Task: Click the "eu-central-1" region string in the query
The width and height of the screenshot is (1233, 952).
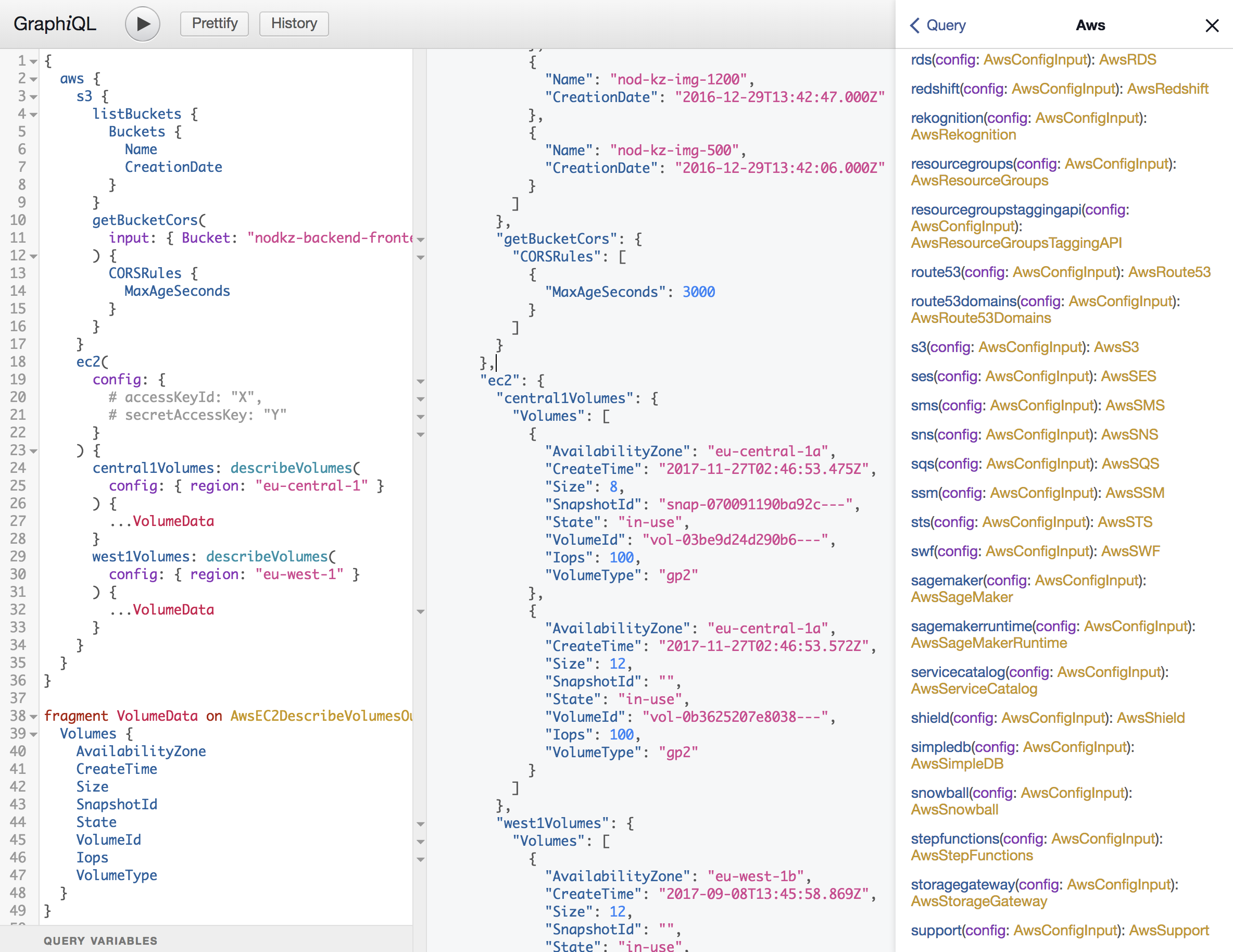Action: pyautogui.click(x=311, y=486)
